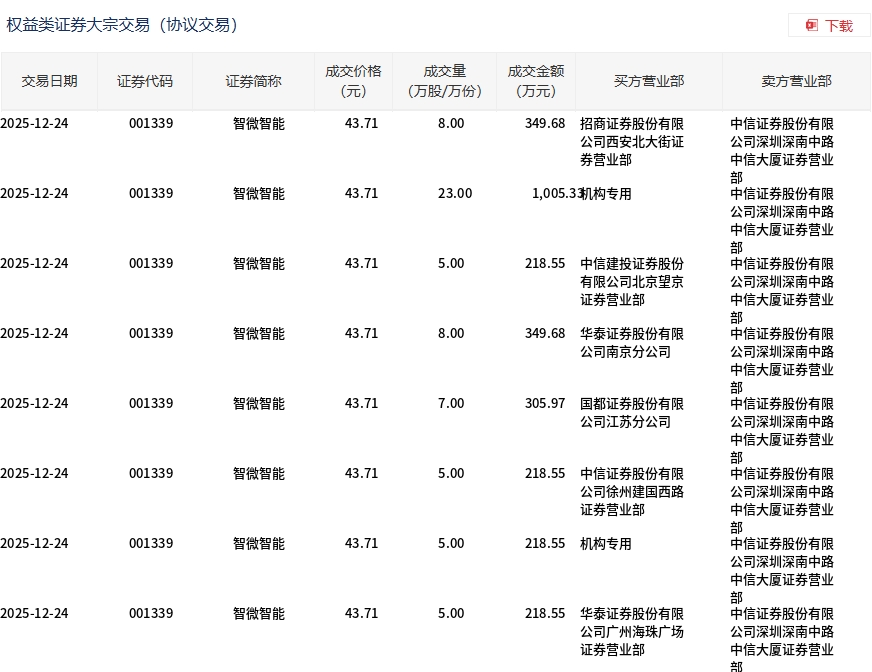Image resolution: width=872 pixels, height=672 pixels.
Task: Click the 成交量(万股/万份) column header
Action: (x=444, y=81)
